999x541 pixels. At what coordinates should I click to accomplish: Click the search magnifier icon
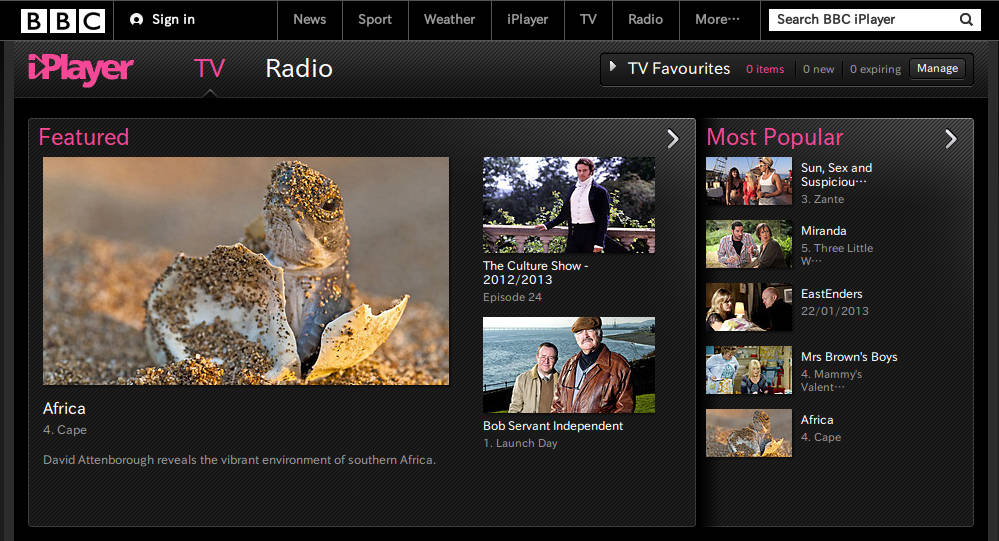point(966,20)
